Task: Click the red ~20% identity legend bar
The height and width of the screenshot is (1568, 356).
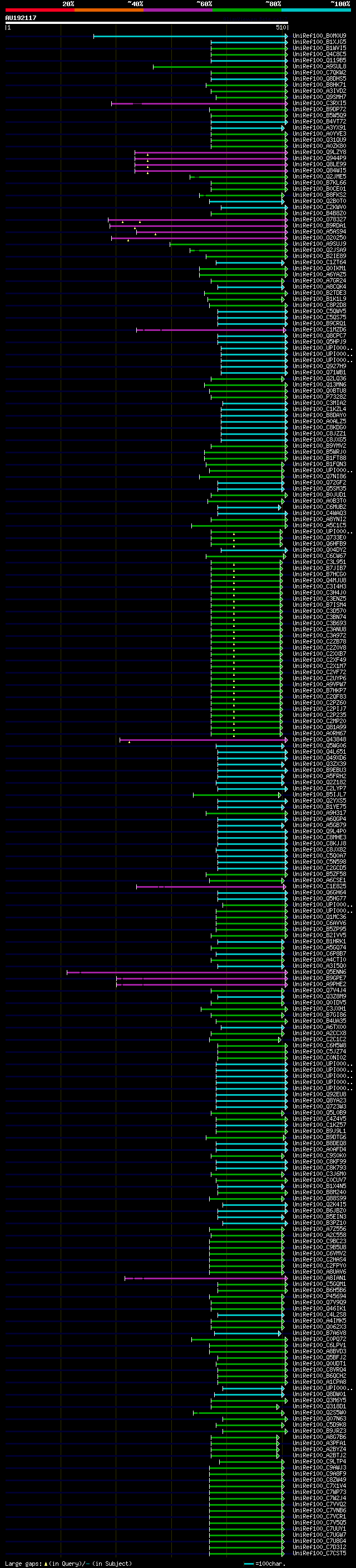Action: [x=39, y=10]
